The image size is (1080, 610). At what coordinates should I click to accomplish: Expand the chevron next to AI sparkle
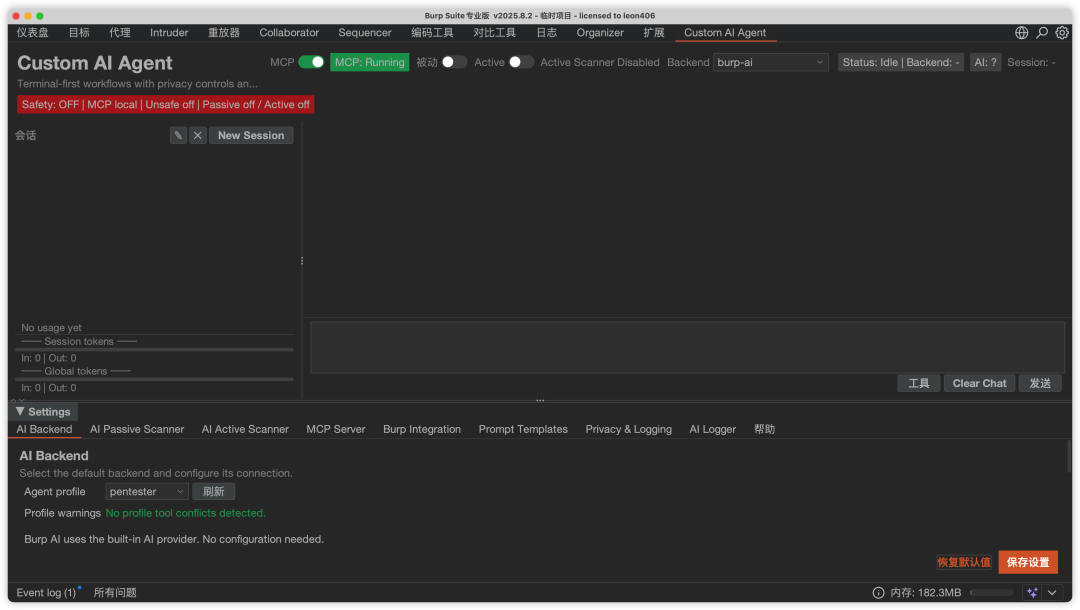pos(1052,593)
